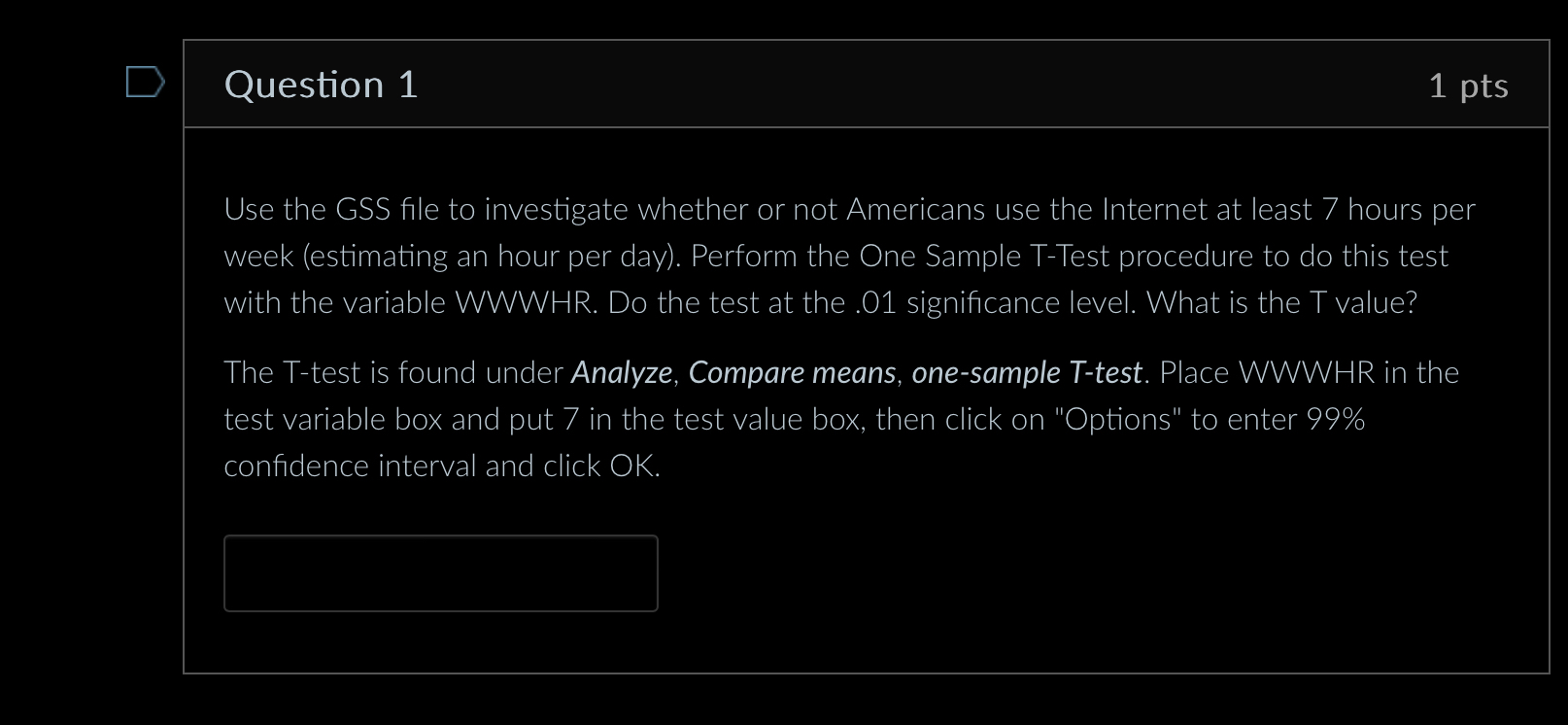Select the Question 1 title text
The height and width of the screenshot is (725, 1568).
pyautogui.click(x=321, y=85)
